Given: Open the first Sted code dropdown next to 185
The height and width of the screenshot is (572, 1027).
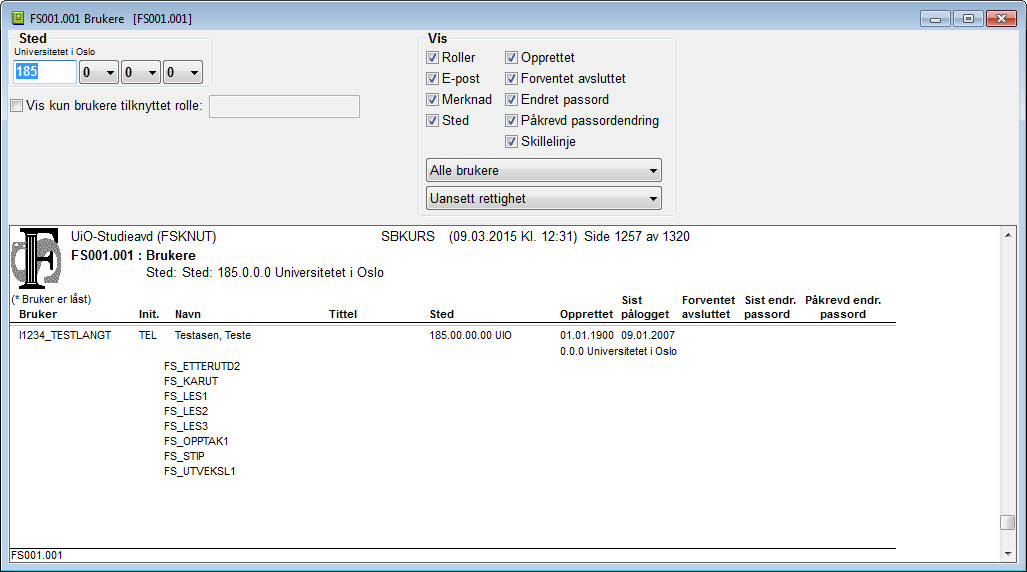Looking at the screenshot, I should tap(99, 72).
